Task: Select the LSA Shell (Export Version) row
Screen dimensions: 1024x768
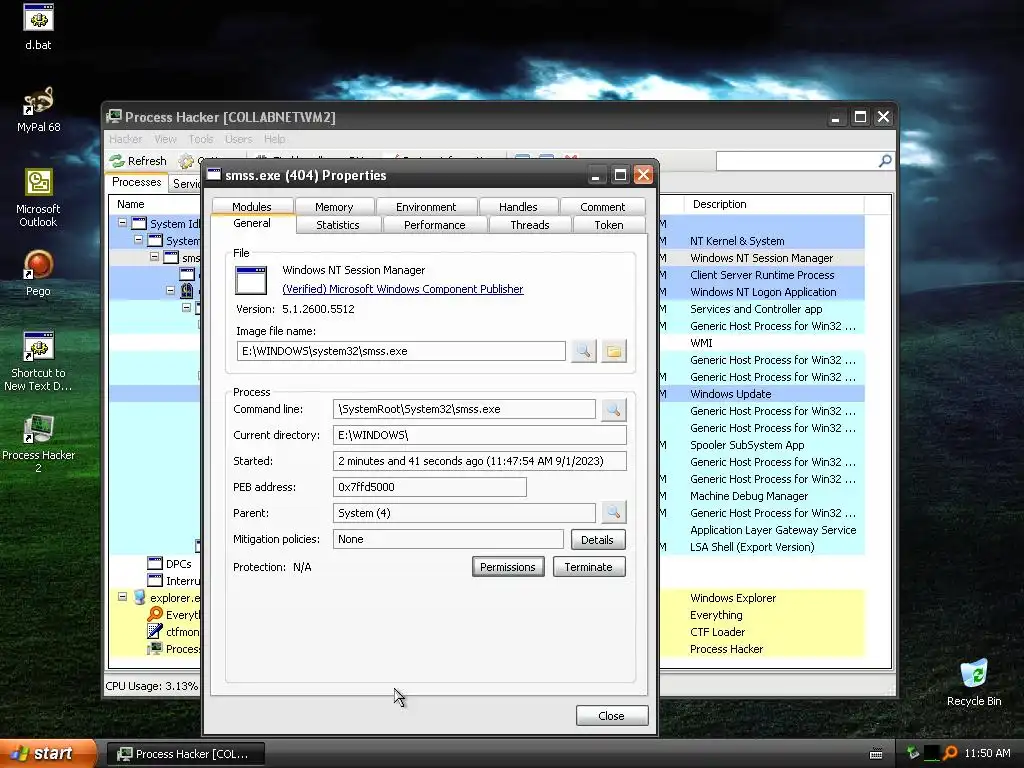Action: pyautogui.click(x=761, y=547)
